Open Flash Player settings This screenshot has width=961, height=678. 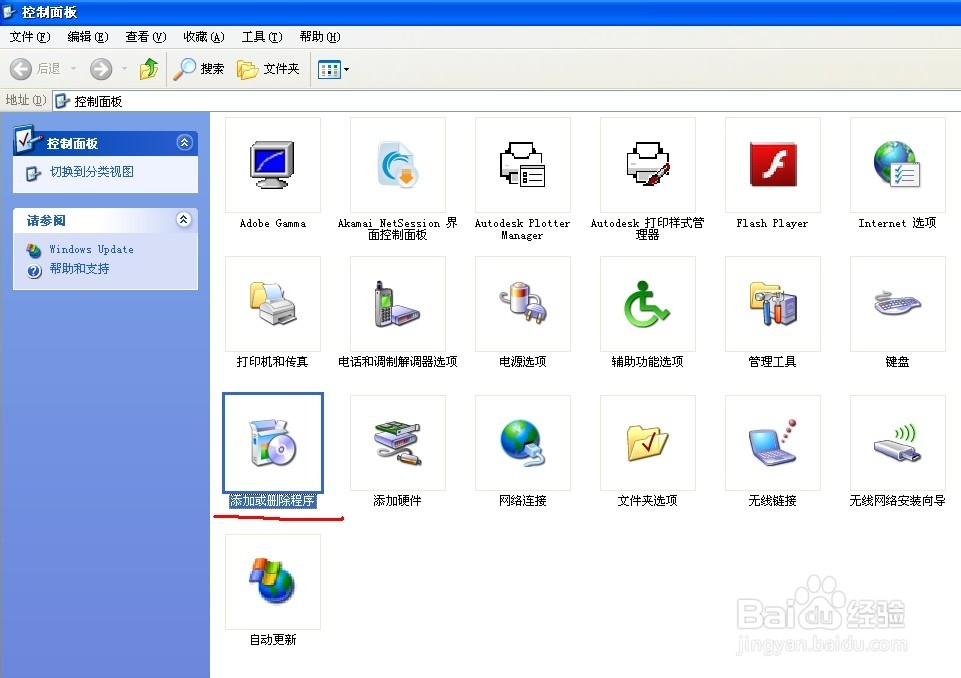coord(771,165)
